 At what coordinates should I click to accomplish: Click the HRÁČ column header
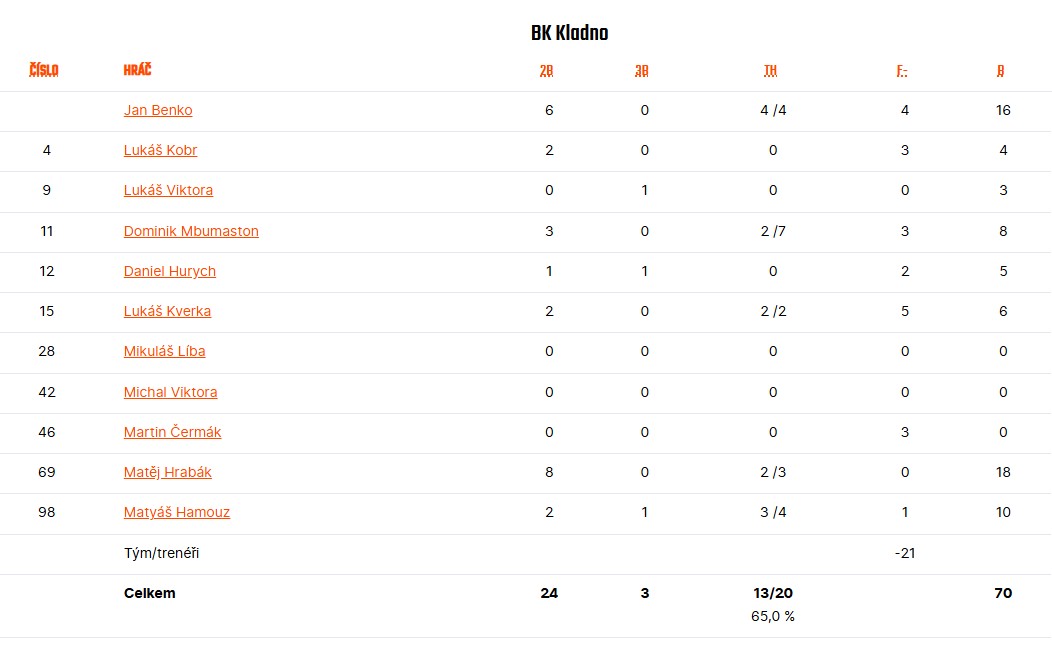point(137,70)
